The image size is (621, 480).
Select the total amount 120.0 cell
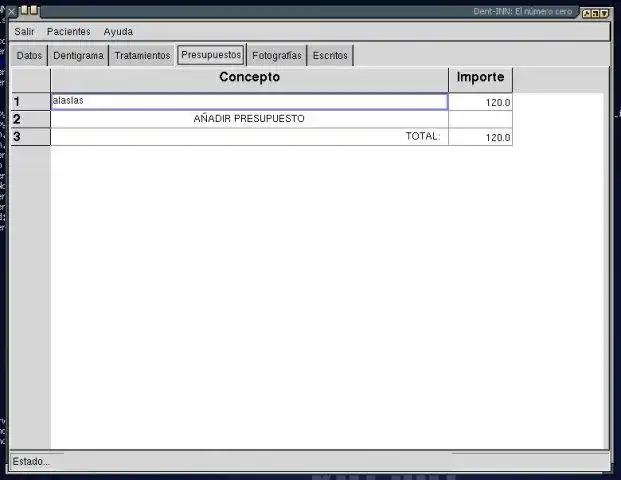(x=480, y=137)
